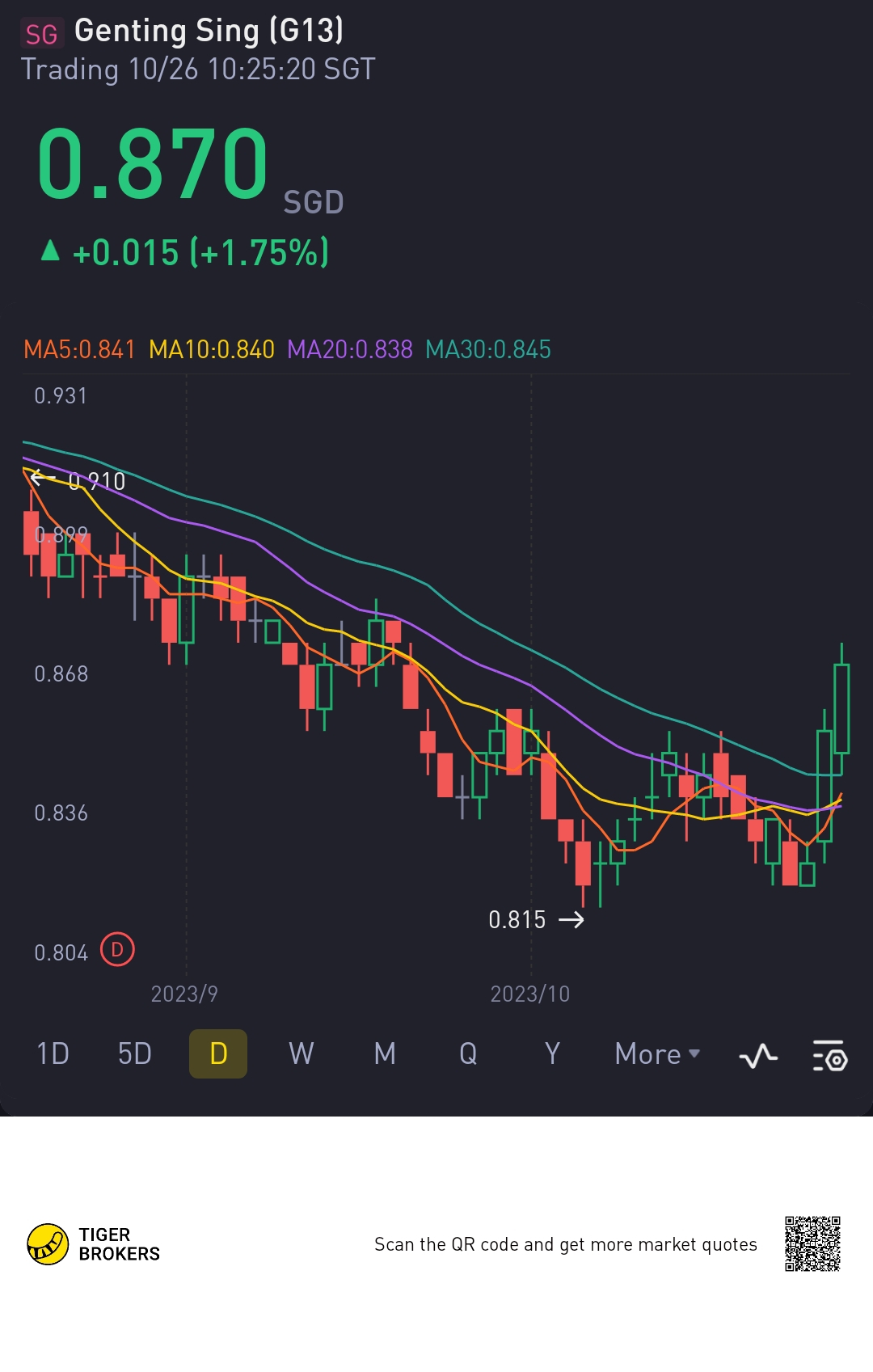Screen dimensions: 873x1372
Task: Expand the More timeframes dropdown
Action: (x=657, y=1053)
